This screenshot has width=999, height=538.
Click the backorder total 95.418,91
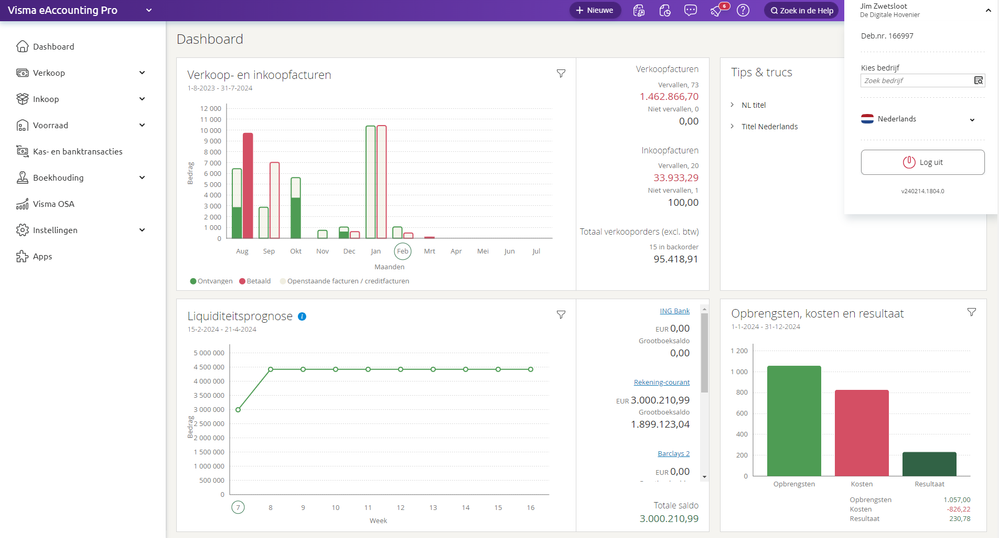click(x=676, y=259)
